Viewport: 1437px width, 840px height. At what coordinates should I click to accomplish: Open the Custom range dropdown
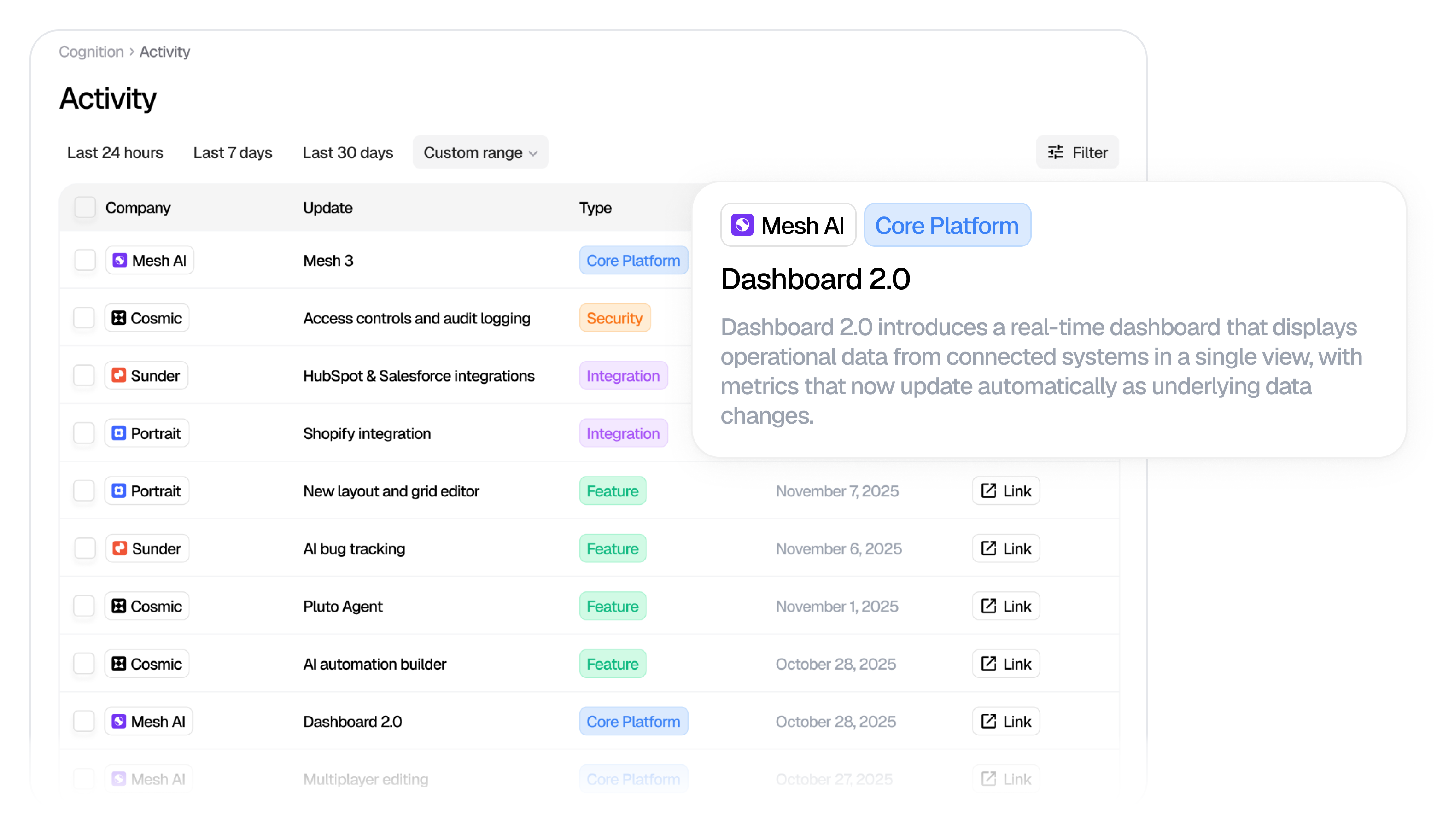coord(480,152)
